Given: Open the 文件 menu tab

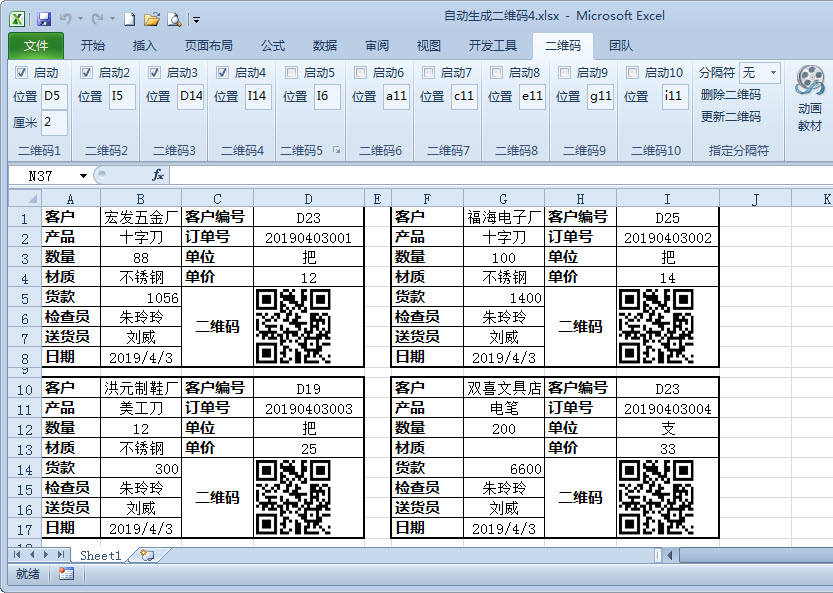Looking at the screenshot, I should coord(36,46).
